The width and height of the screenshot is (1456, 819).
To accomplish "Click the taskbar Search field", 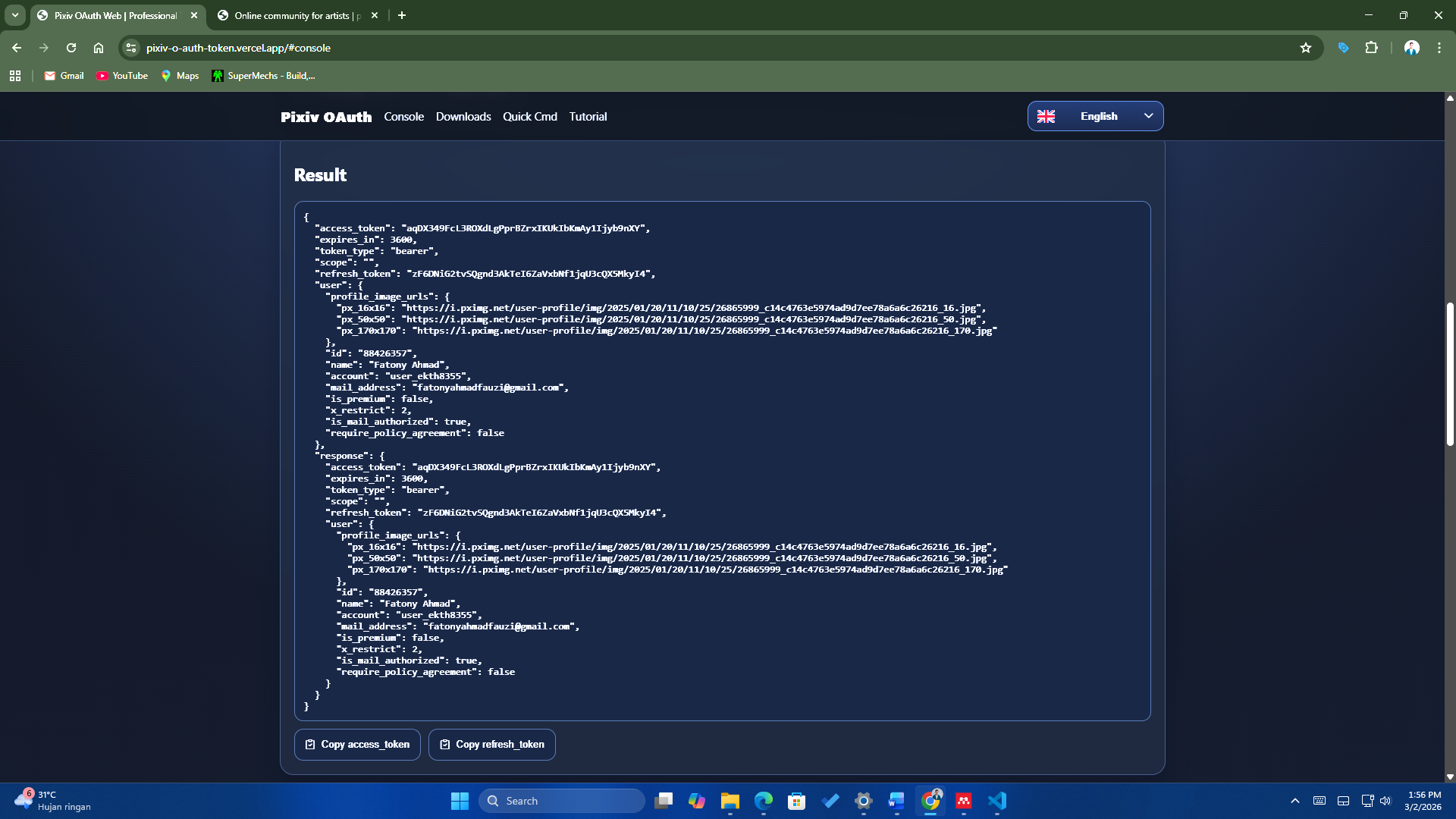I will click(x=561, y=801).
